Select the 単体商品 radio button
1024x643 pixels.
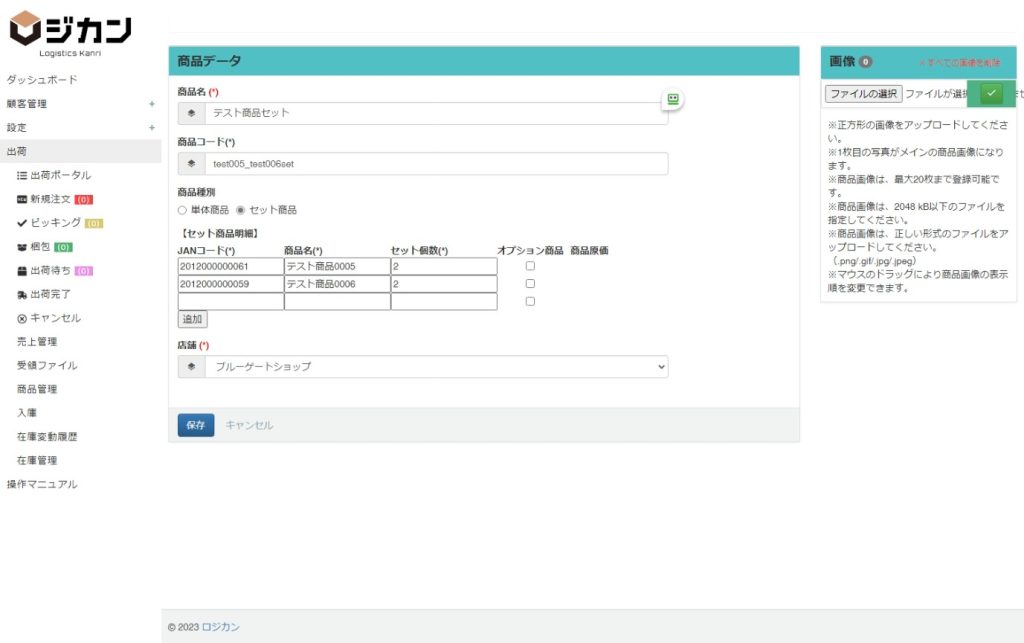[x=182, y=210]
